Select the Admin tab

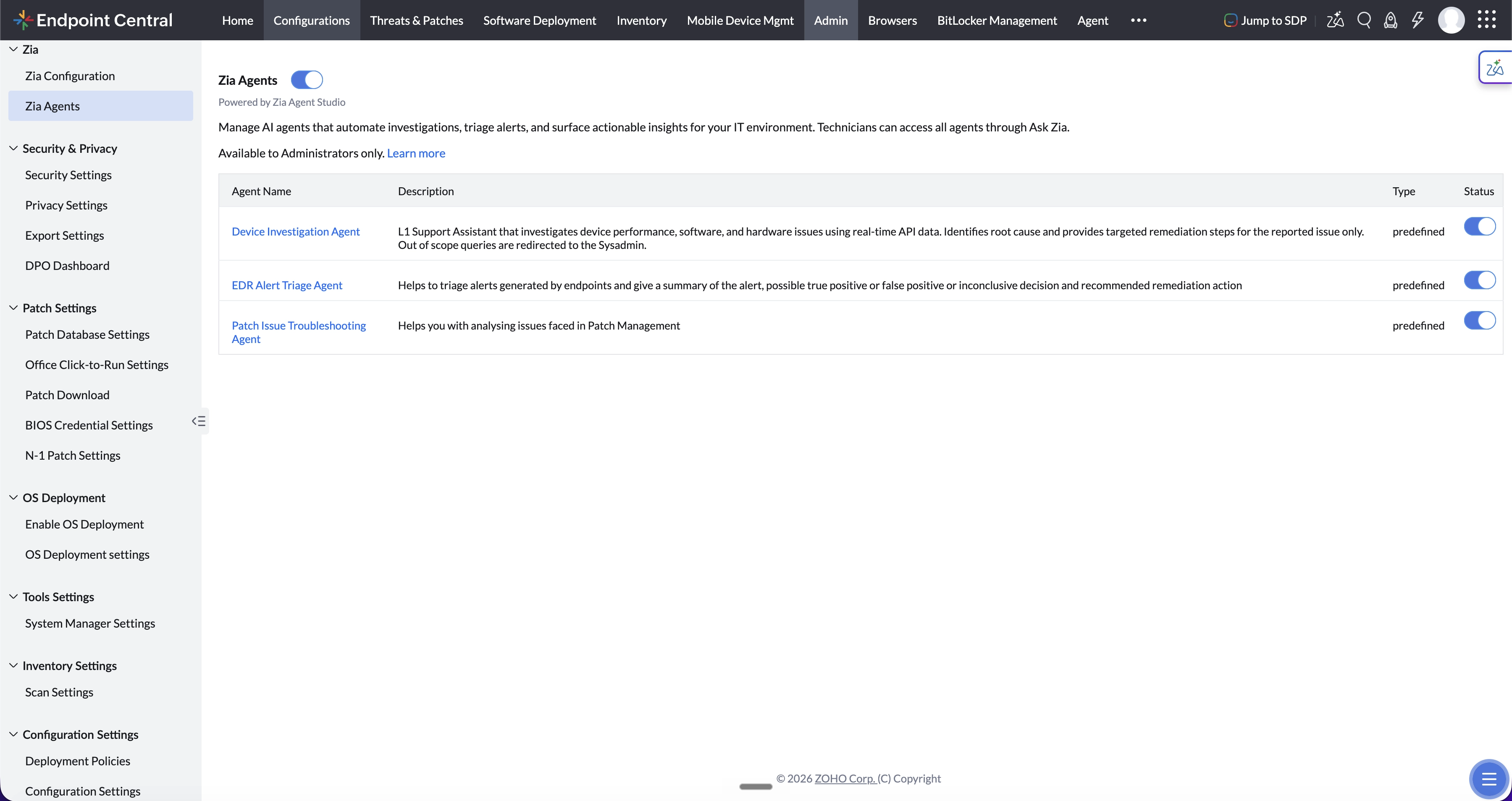(x=830, y=20)
